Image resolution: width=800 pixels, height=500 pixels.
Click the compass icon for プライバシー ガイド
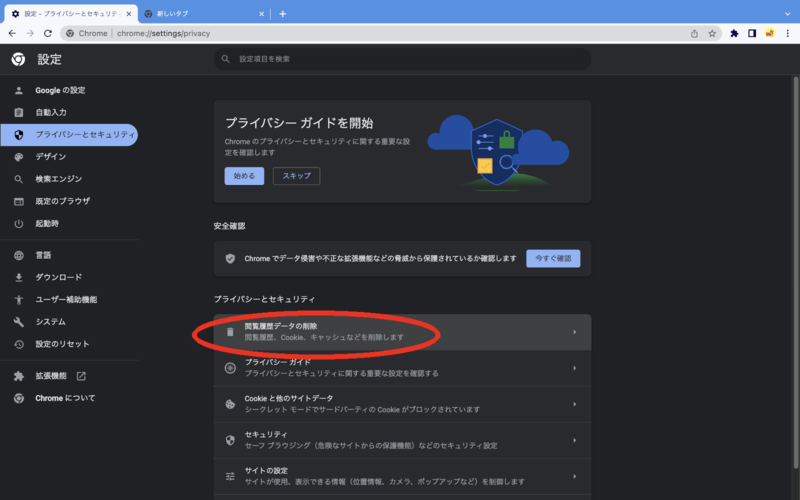point(230,368)
